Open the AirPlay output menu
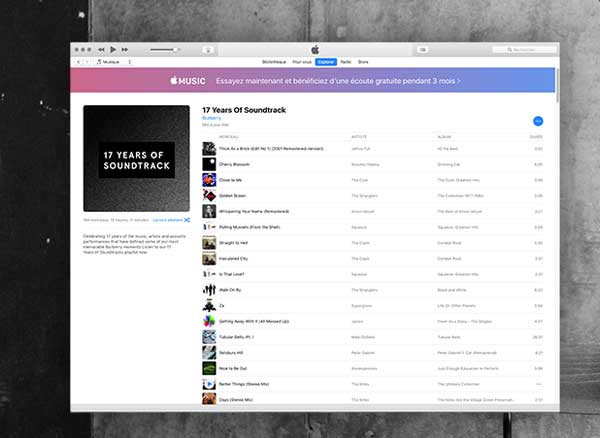 [x=208, y=50]
